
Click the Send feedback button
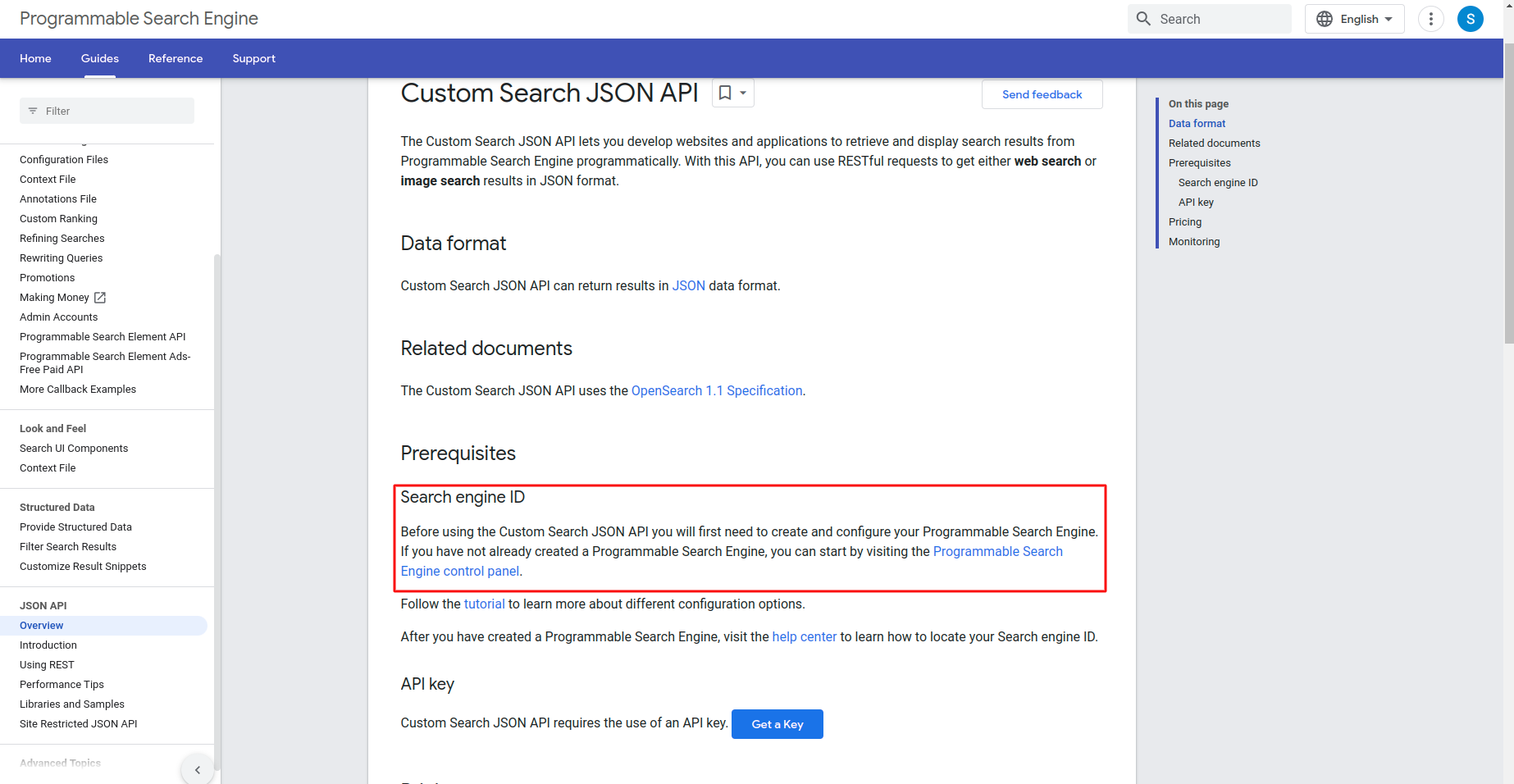click(1042, 94)
